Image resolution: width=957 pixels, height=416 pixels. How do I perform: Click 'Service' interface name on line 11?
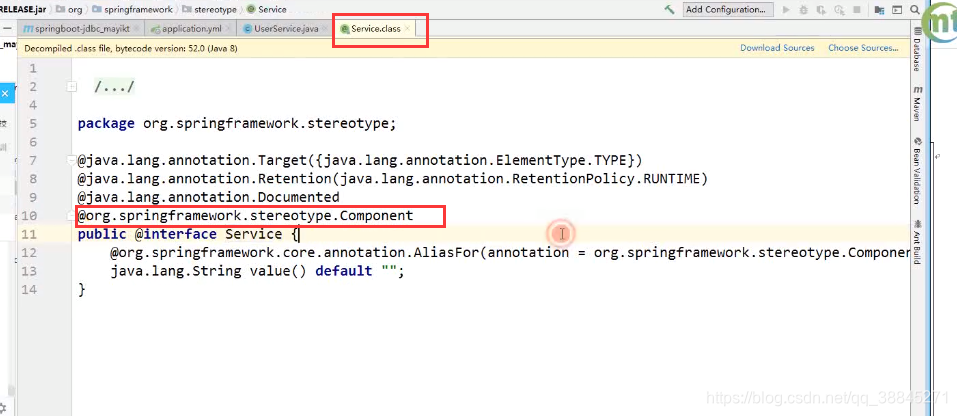click(x=253, y=234)
